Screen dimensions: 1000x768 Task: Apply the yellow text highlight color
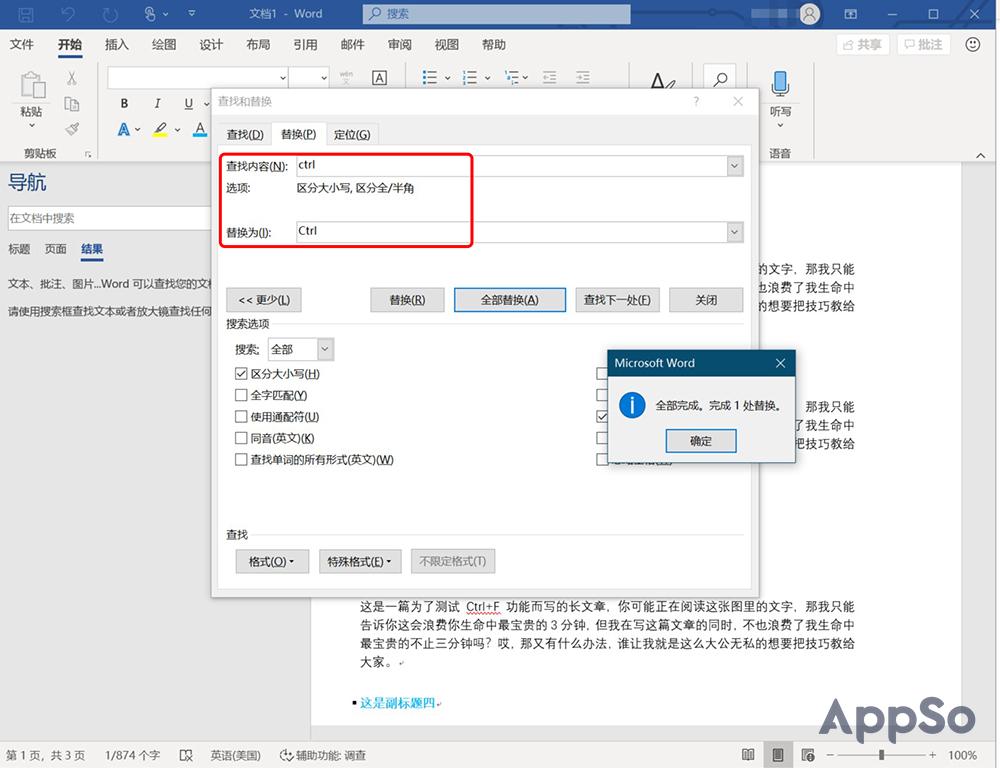pyautogui.click(x=160, y=129)
